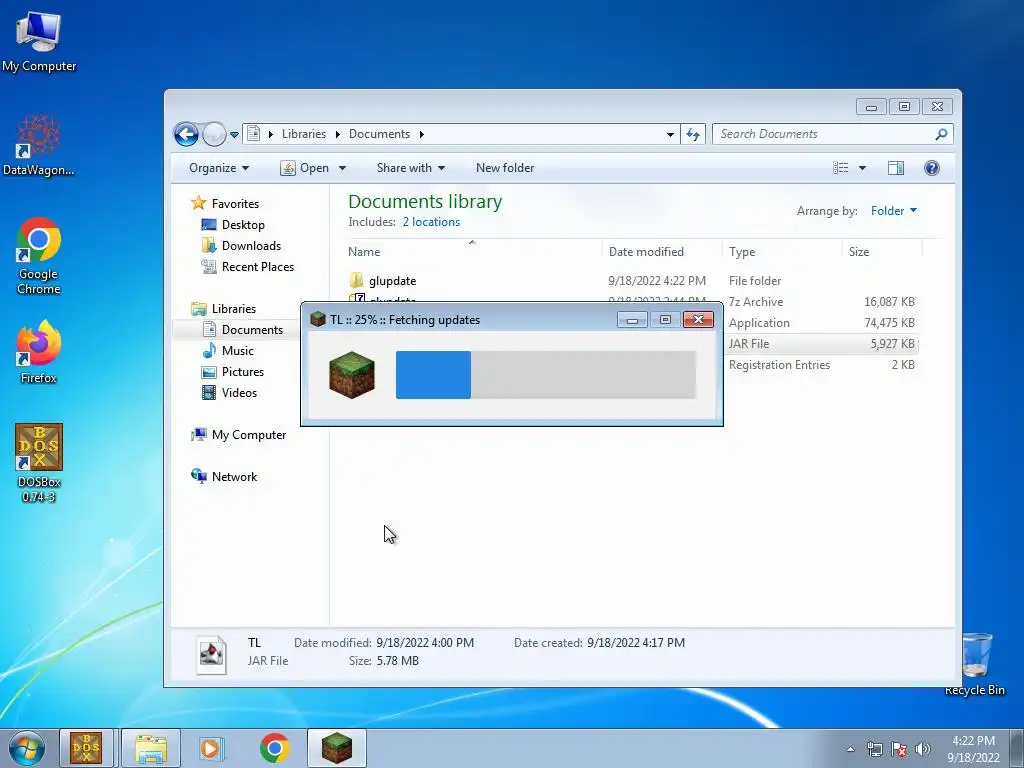Select the TL Minecraft launcher taskbar button
1024x768 pixels.
[x=337, y=748]
